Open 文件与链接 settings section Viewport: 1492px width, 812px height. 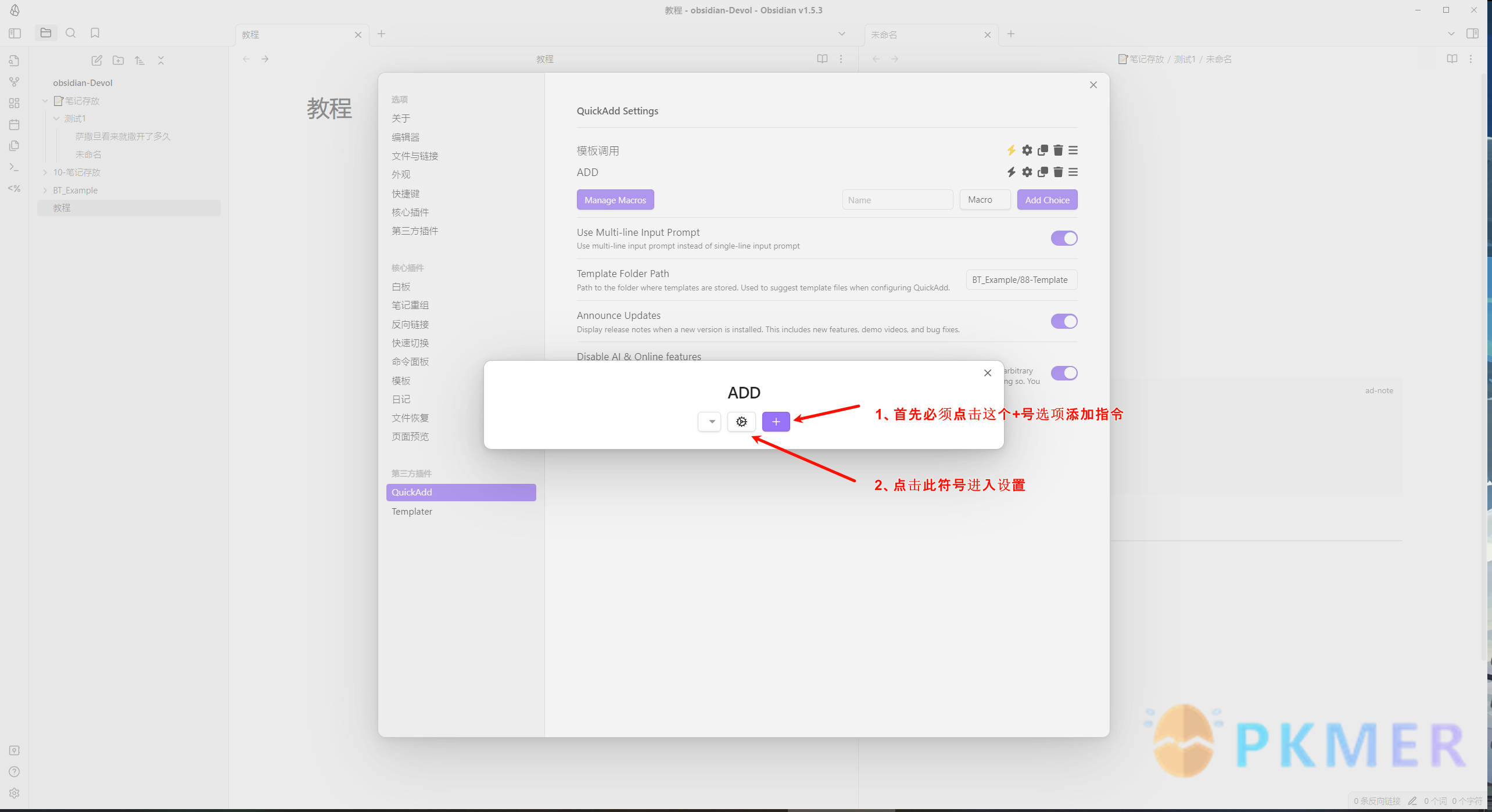pyautogui.click(x=415, y=156)
